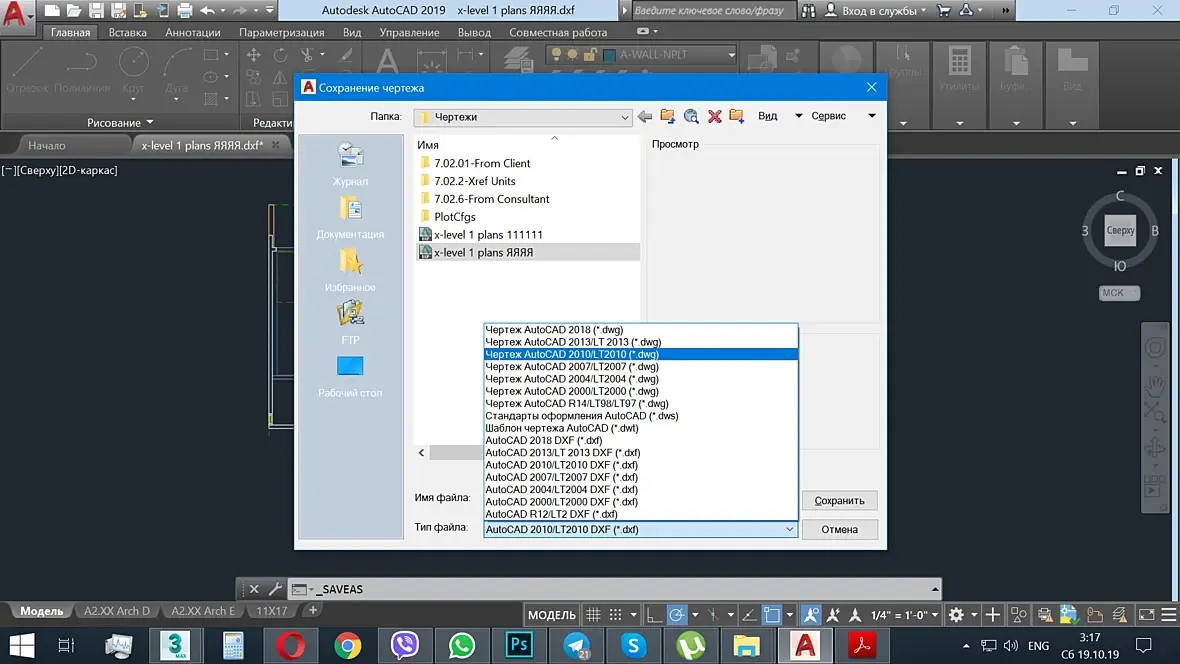Select AutoCAD 2018 DXF file type
The image size is (1180, 664).
[543, 440]
